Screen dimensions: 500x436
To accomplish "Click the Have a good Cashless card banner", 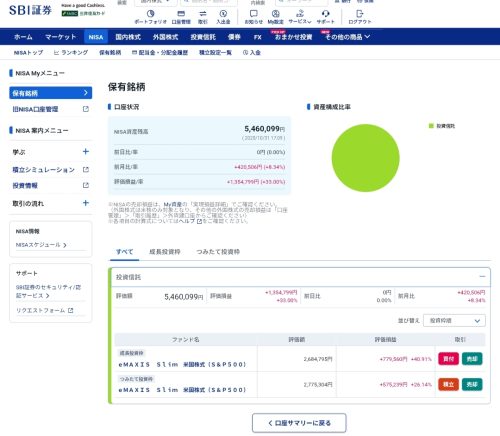I will (83, 9).
